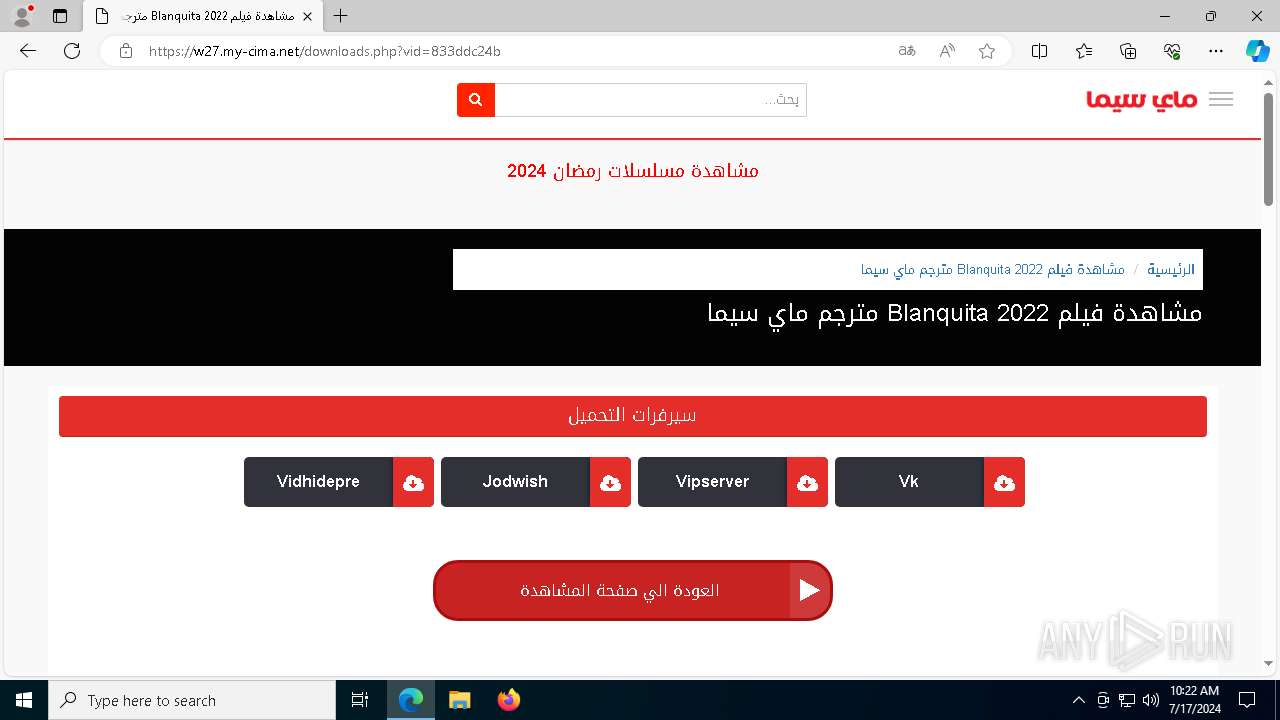This screenshot has height=720, width=1280.
Task: Open split screen view
Action: 1039,51
